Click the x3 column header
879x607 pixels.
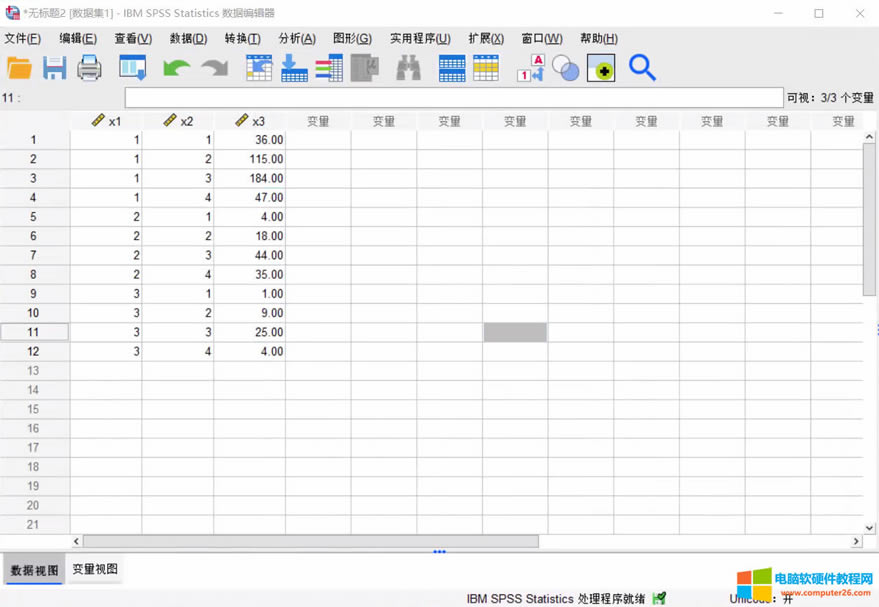(x=250, y=121)
